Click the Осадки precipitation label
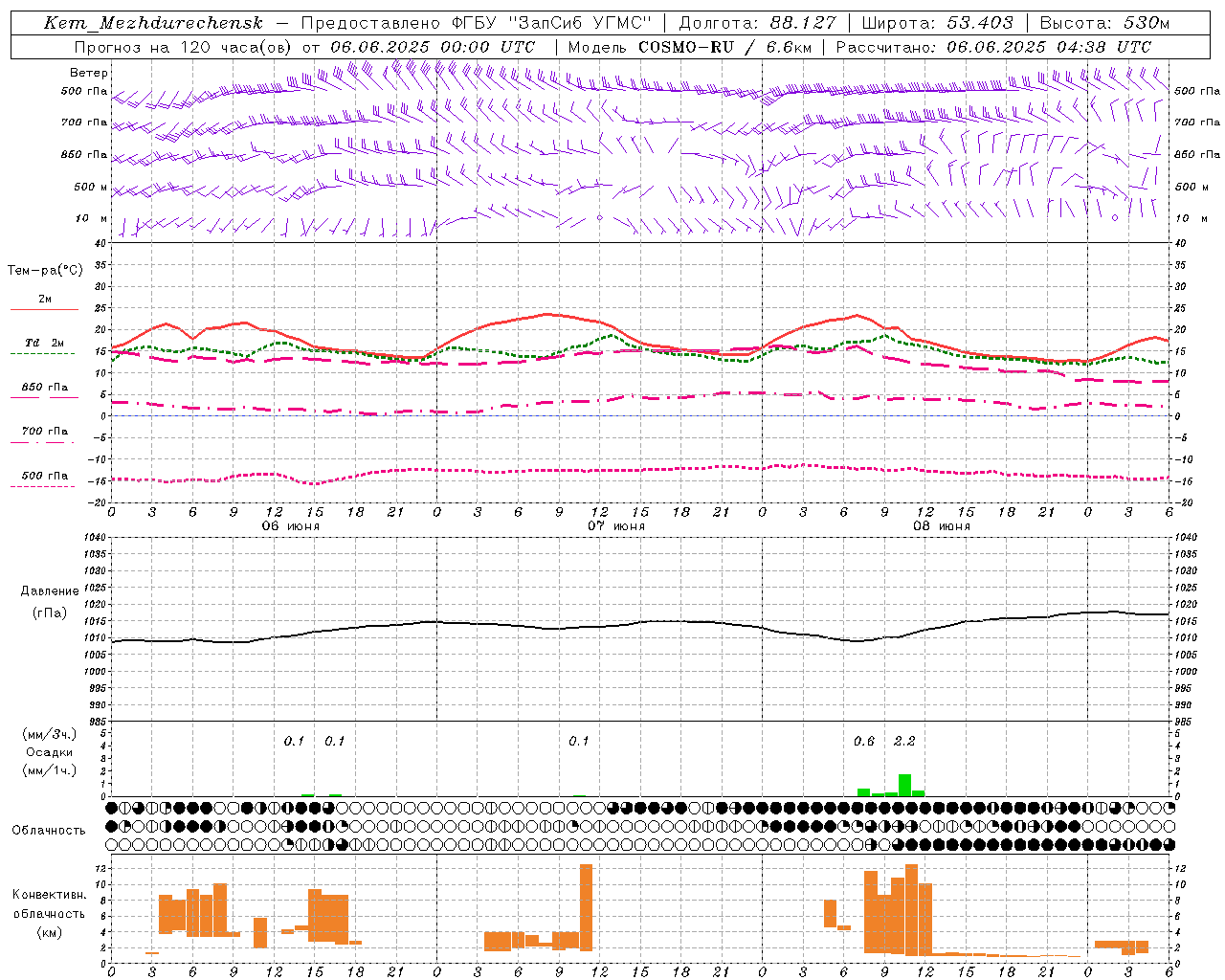Viewport: 1225px width, 980px height. coord(49,752)
